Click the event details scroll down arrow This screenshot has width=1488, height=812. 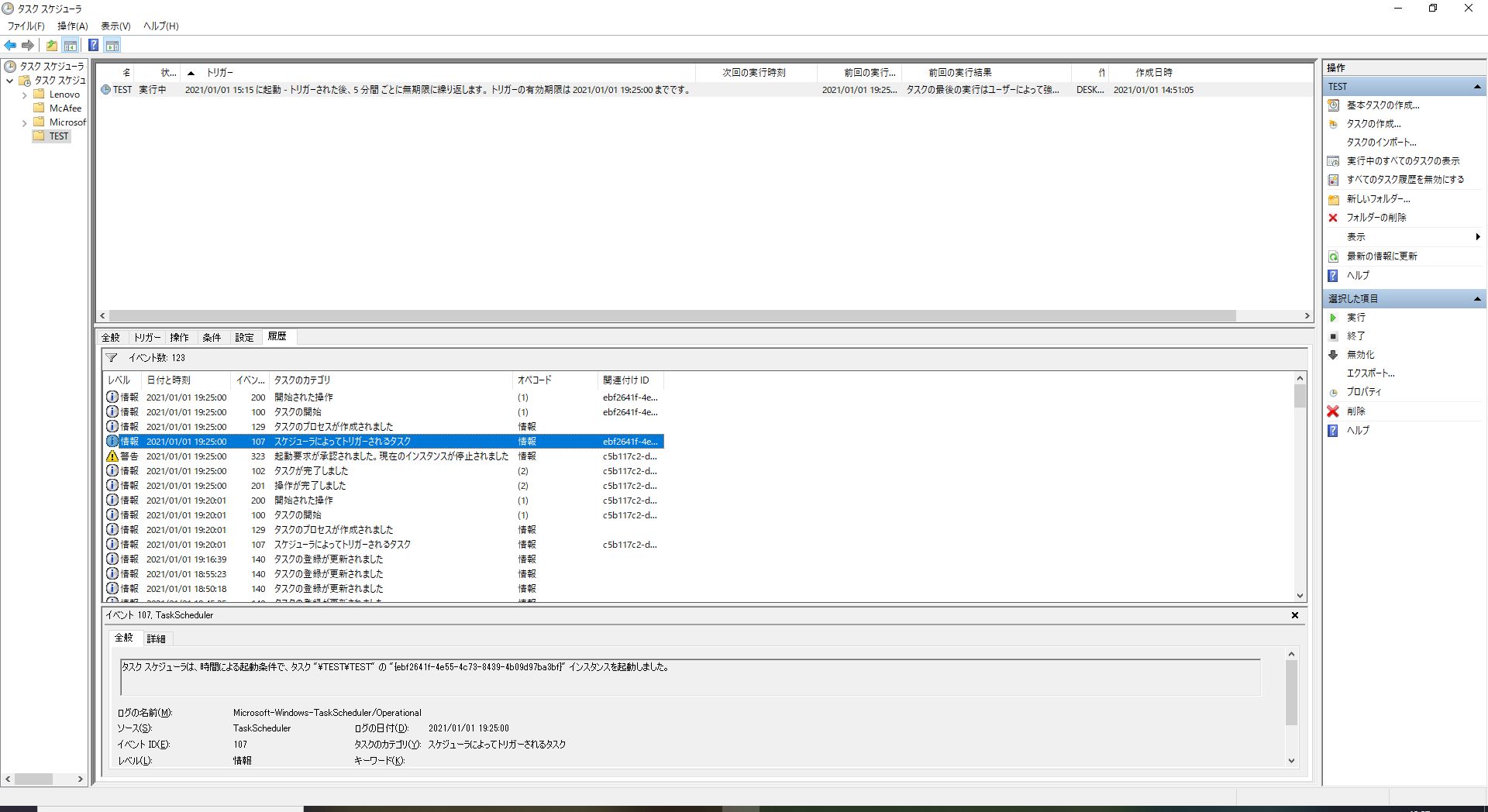click(1291, 761)
